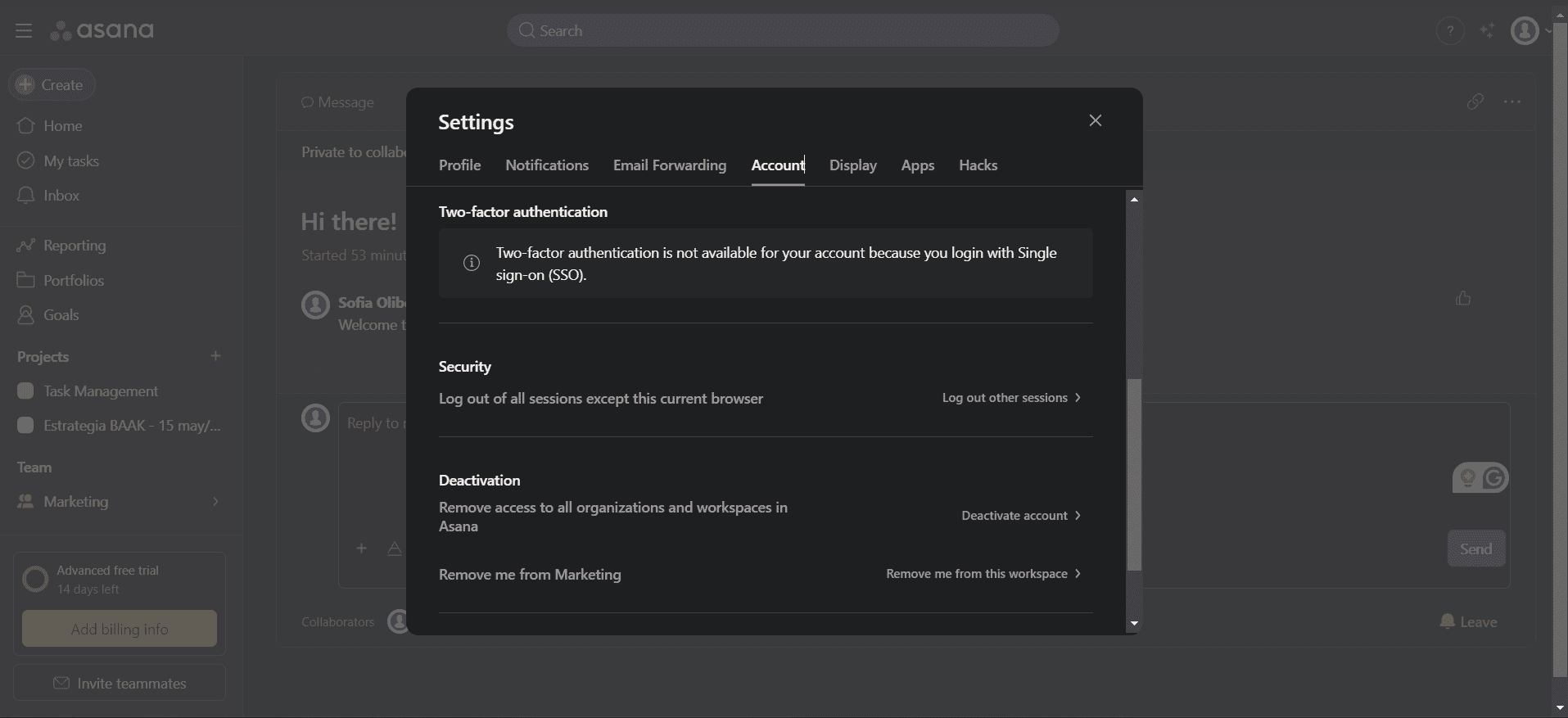Click the info icon in two-factor notice
Viewport: 1568px width, 718px height.
[471, 263]
